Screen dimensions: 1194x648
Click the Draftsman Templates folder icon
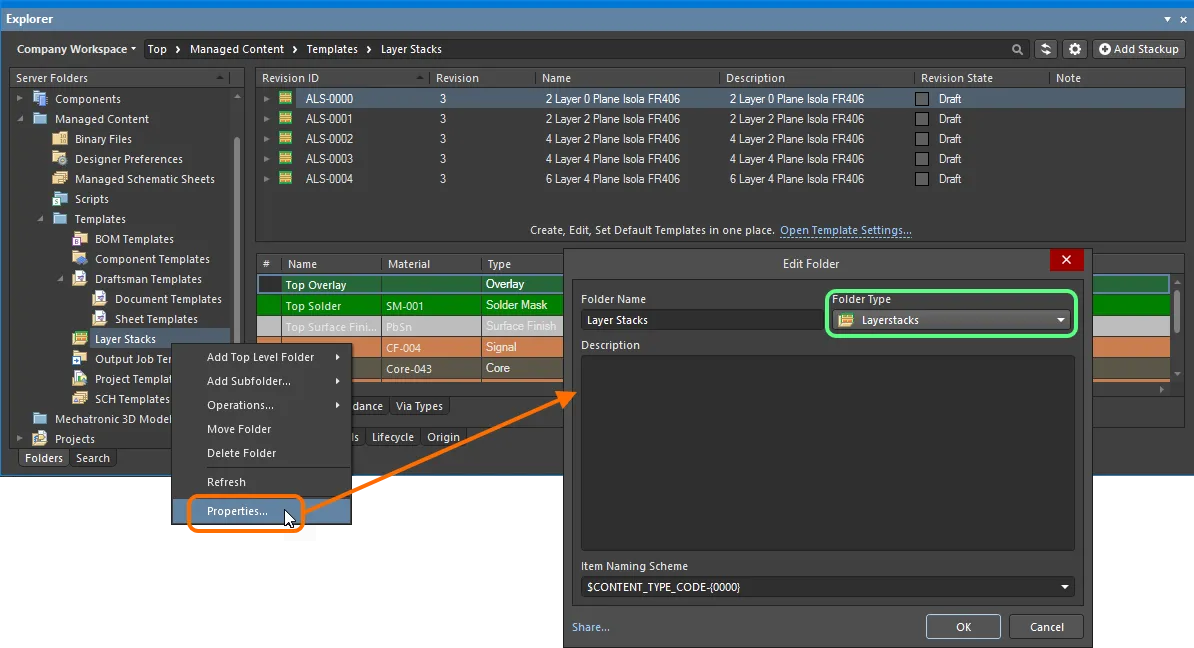click(x=80, y=279)
